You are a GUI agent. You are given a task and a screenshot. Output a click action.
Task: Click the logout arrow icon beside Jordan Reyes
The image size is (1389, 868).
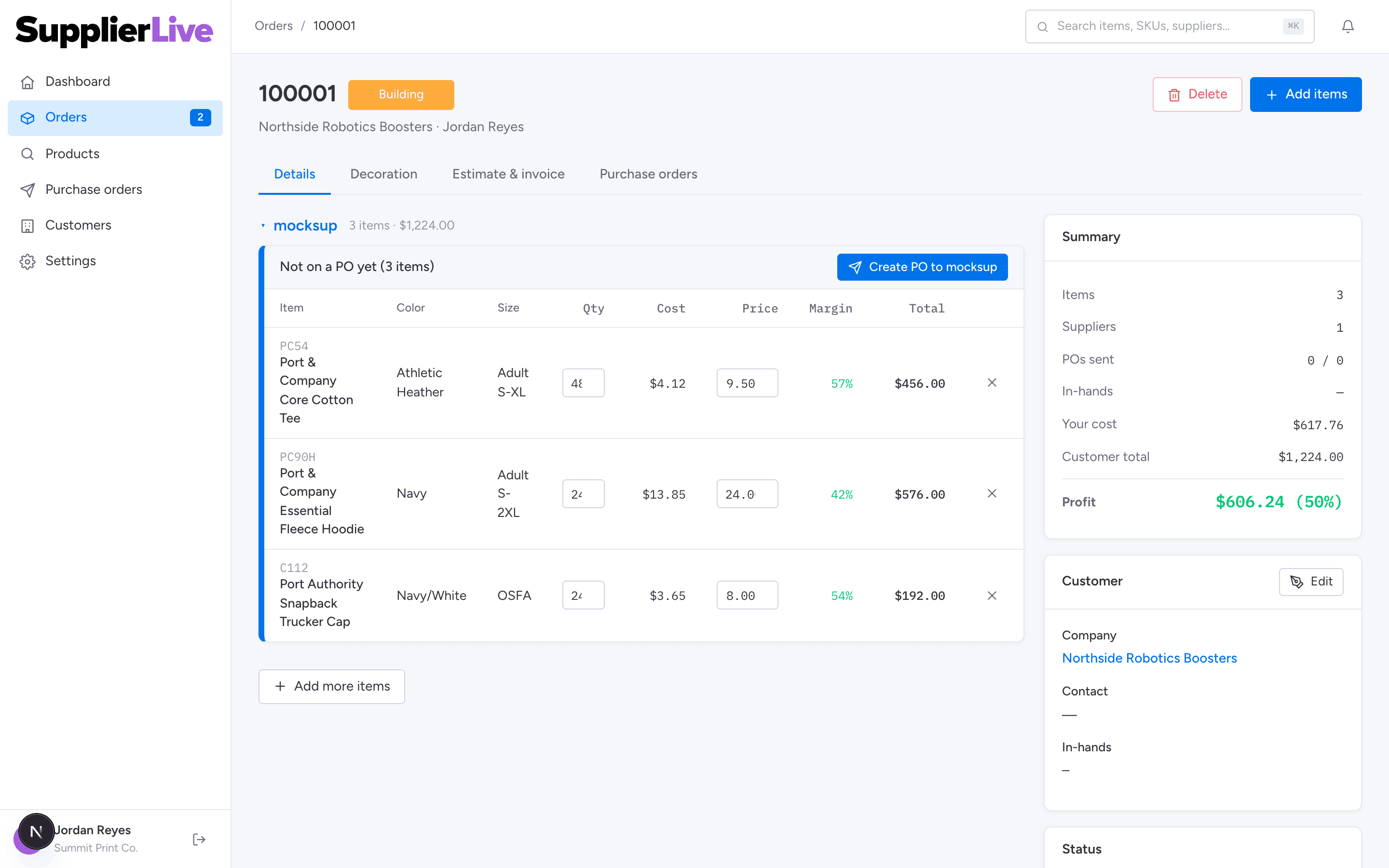pyautogui.click(x=199, y=839)
